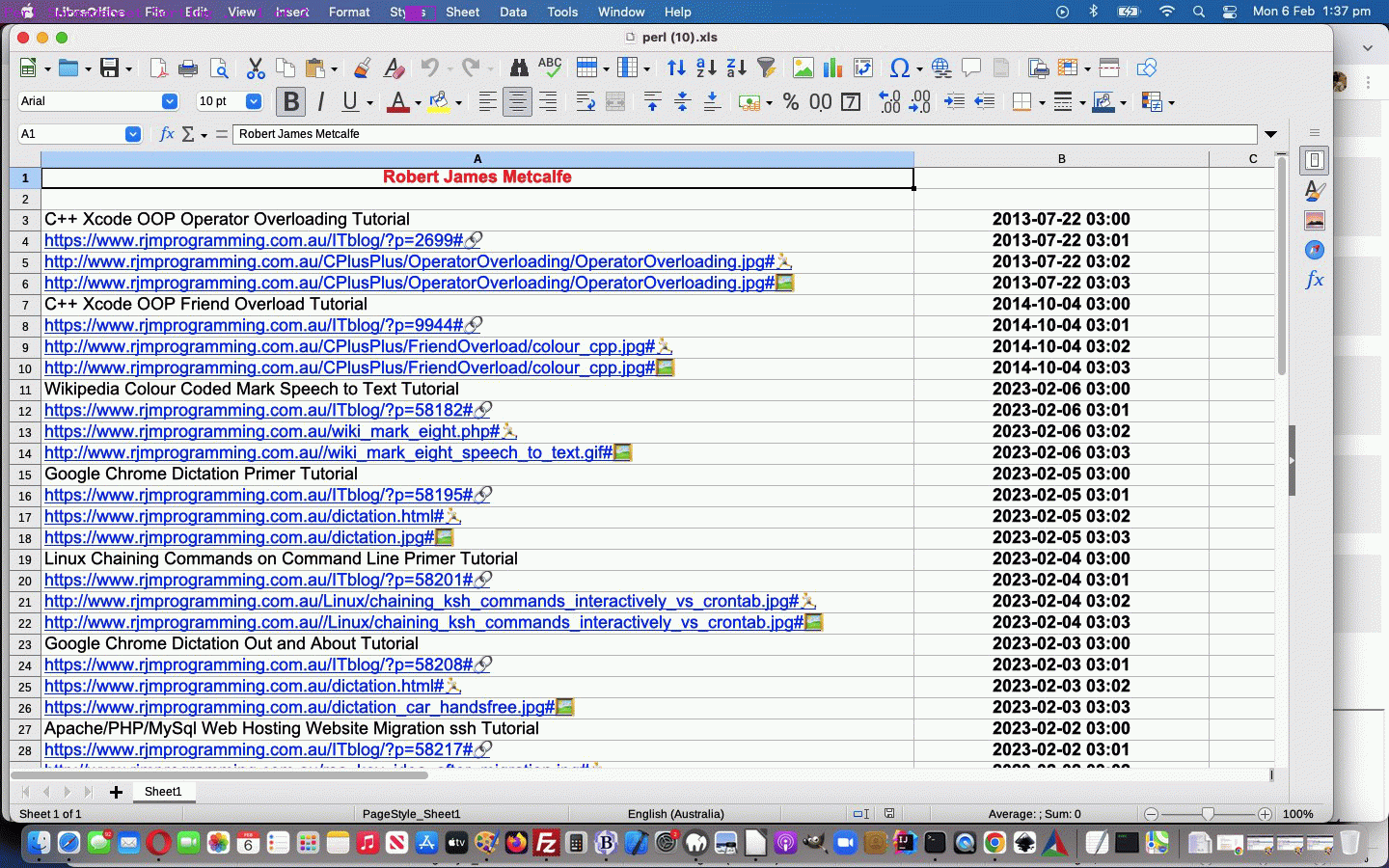Follow the ITblog link with p=58182
The image size is (1389, 868).
click(251, 411)
